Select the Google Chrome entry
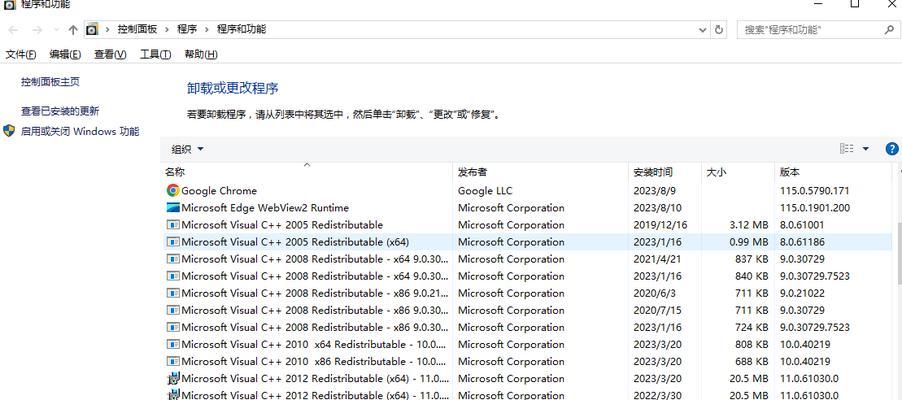 coord(528,191)
